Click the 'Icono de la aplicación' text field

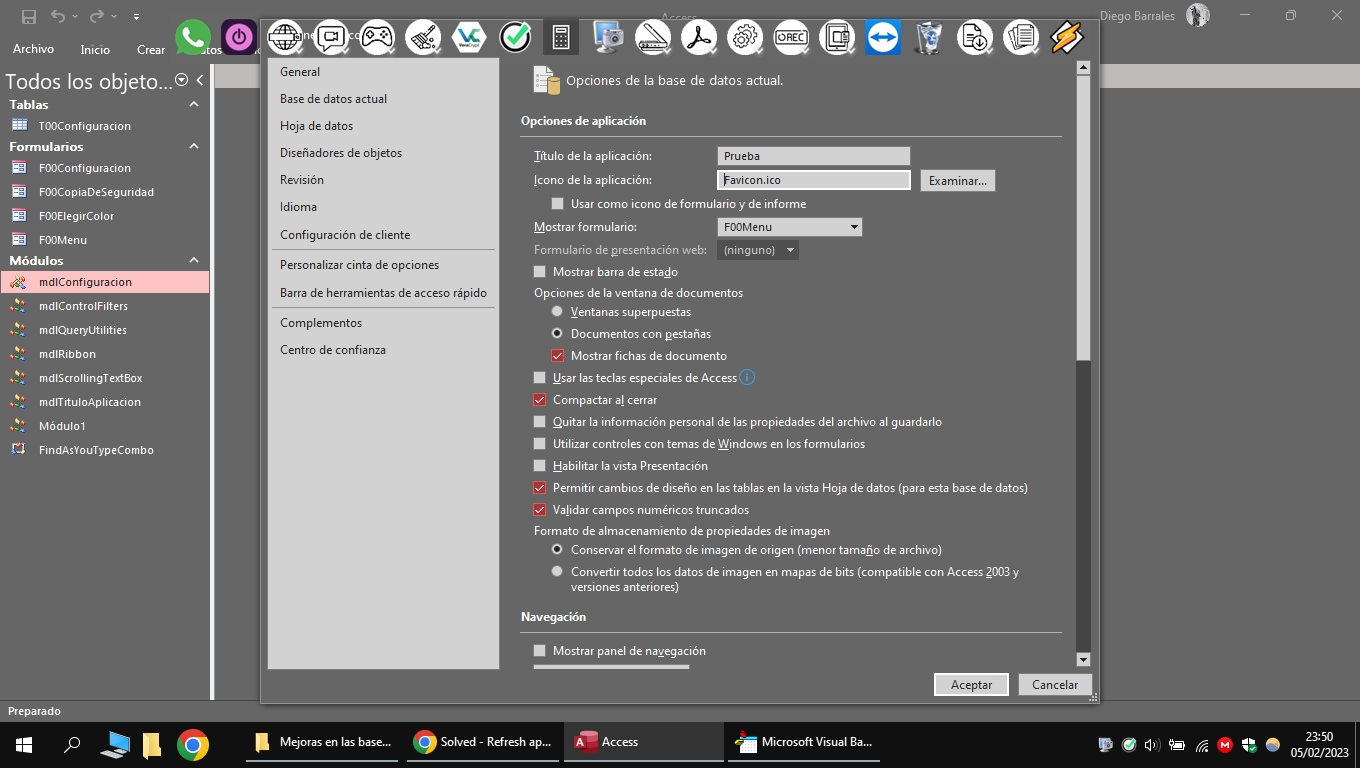click(x=814, y=180)
